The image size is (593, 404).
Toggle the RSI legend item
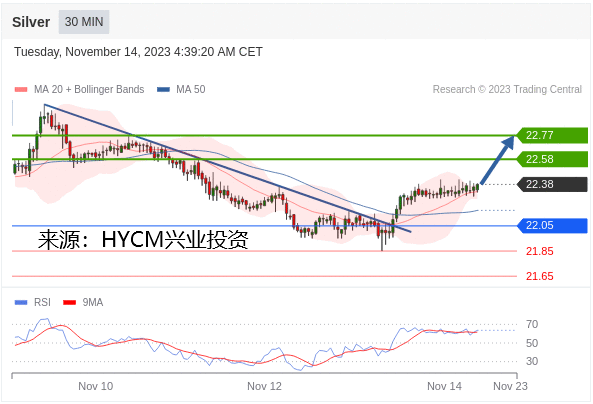click(x=33, y=302)
